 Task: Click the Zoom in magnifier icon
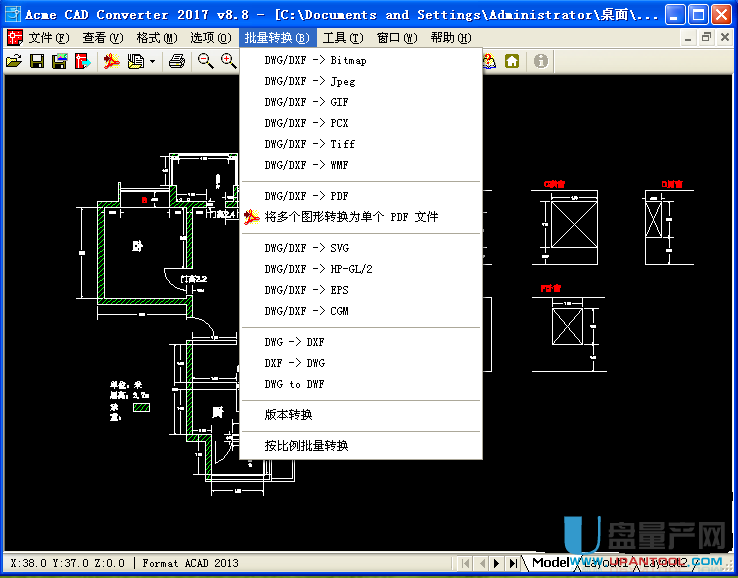pos(229,62)
